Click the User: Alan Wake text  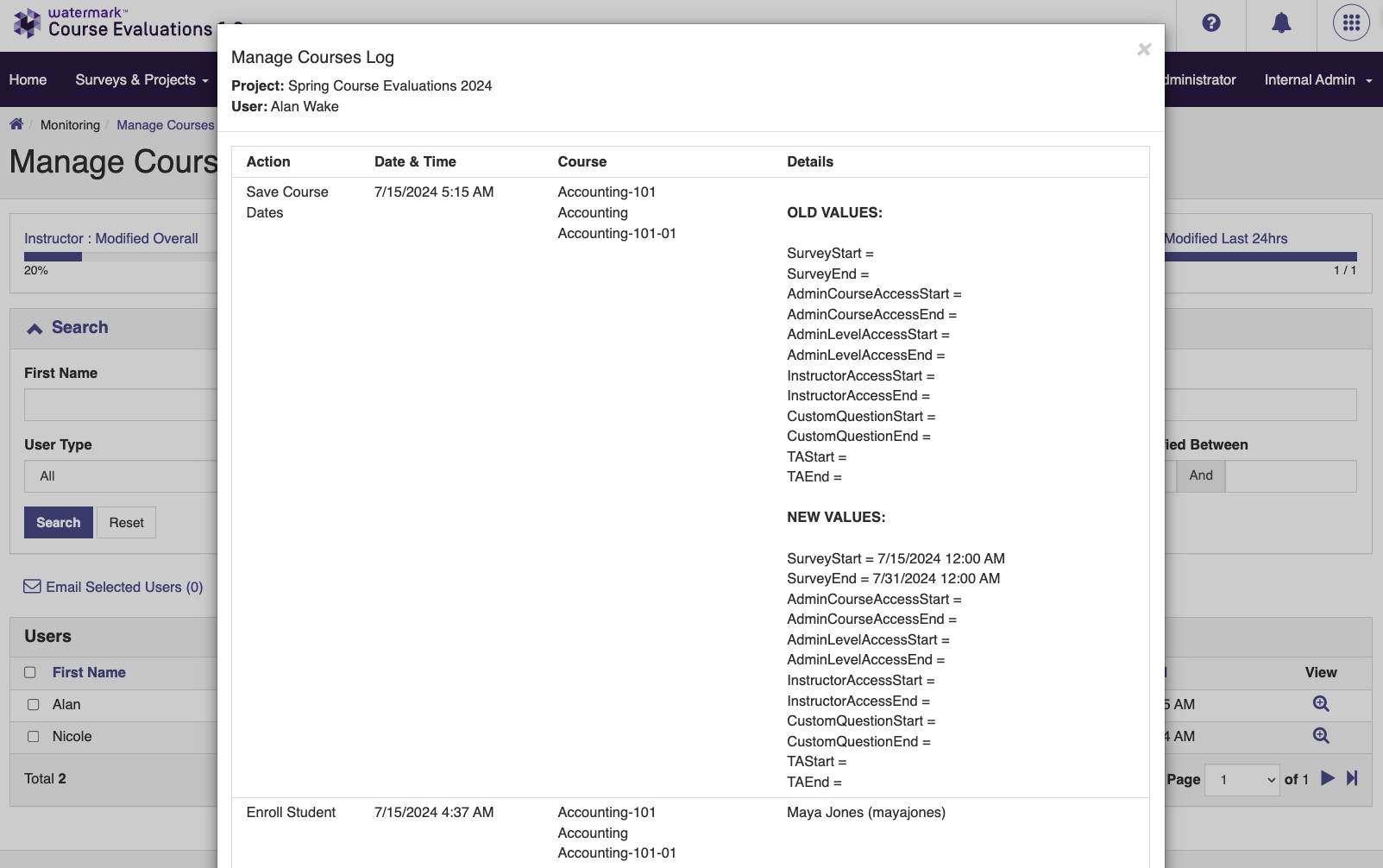(285, 106)
